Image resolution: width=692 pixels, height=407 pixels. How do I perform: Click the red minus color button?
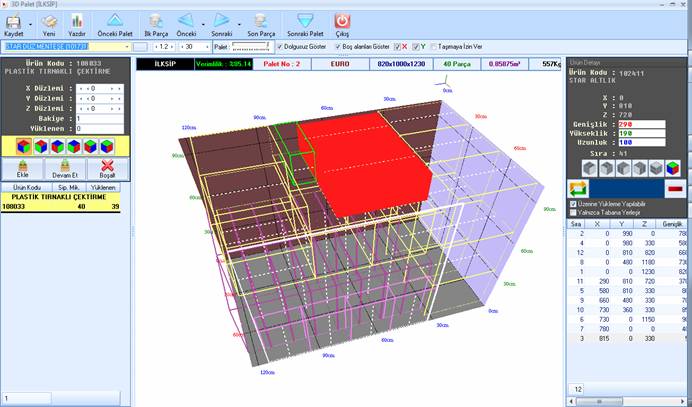click(675, 187)
